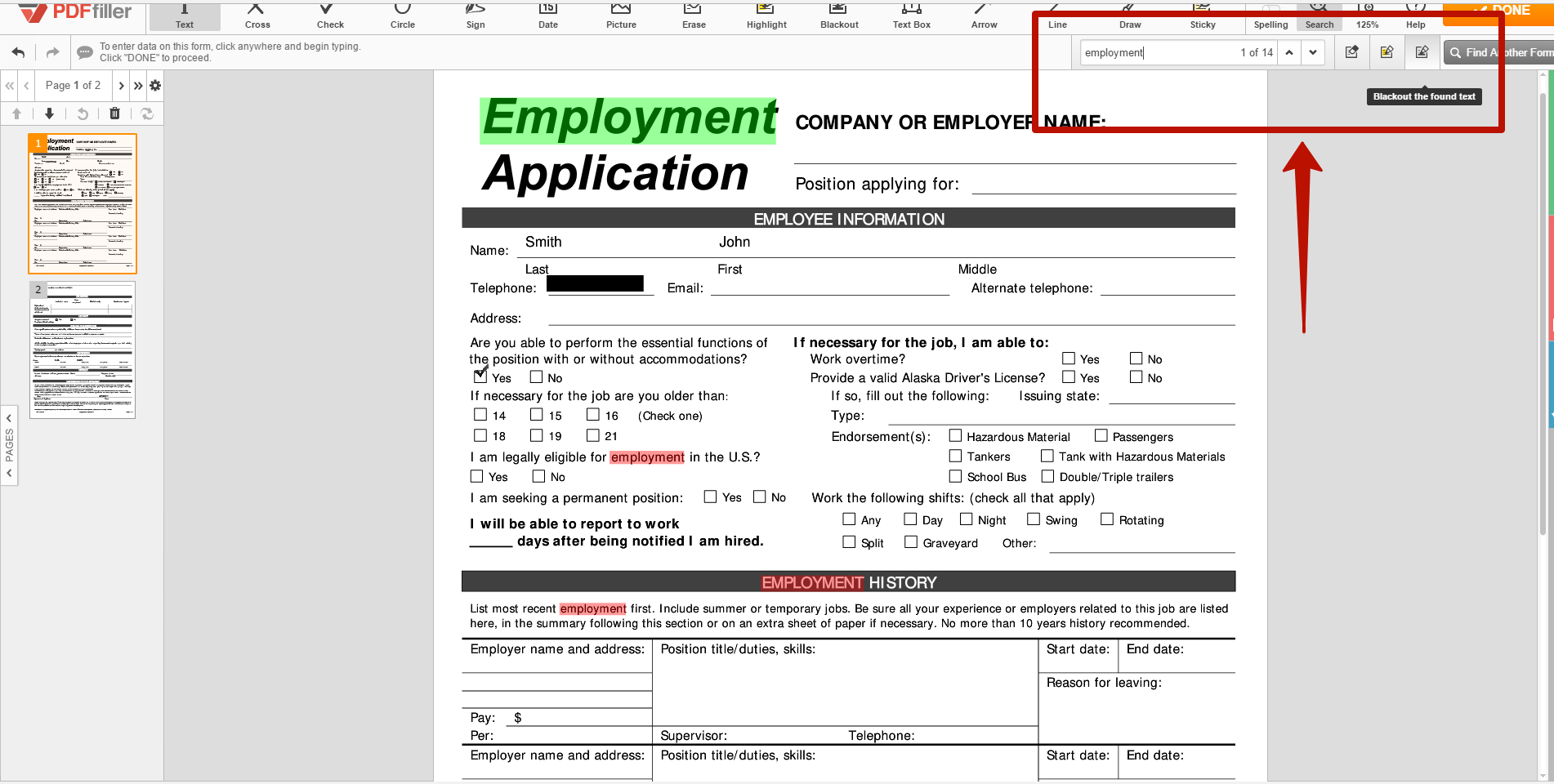The height and width of the screenshot is (784, 1554).
Task: Activate the Erase tool
Action: point(694,16)
